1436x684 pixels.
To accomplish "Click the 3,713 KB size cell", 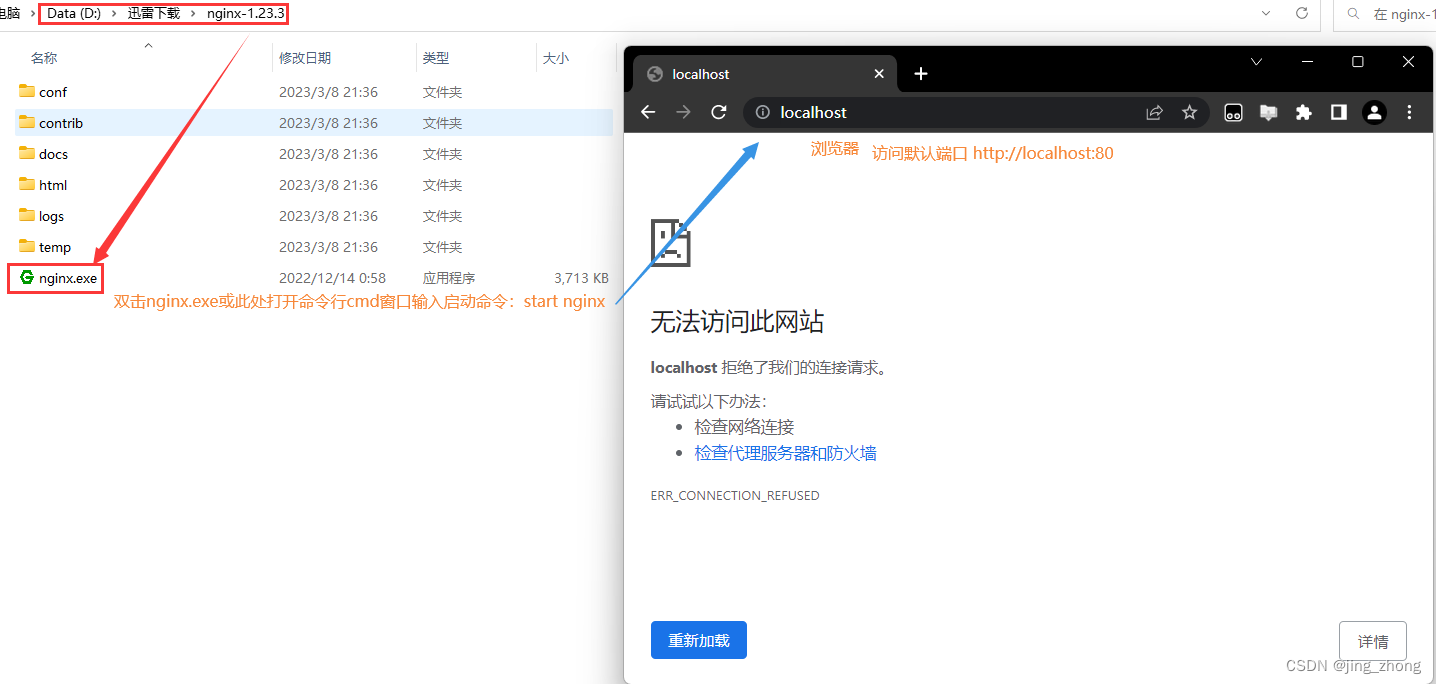I will (581, 278).
